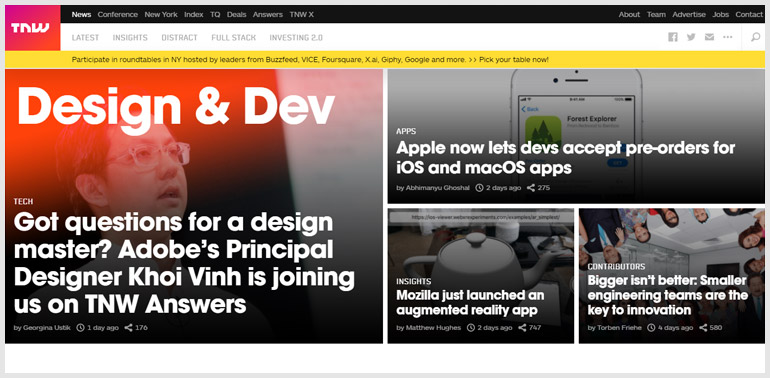Screen dimensions: 770x378
Task: Open Answers in top navigation
Action: (x=268, y=14)
